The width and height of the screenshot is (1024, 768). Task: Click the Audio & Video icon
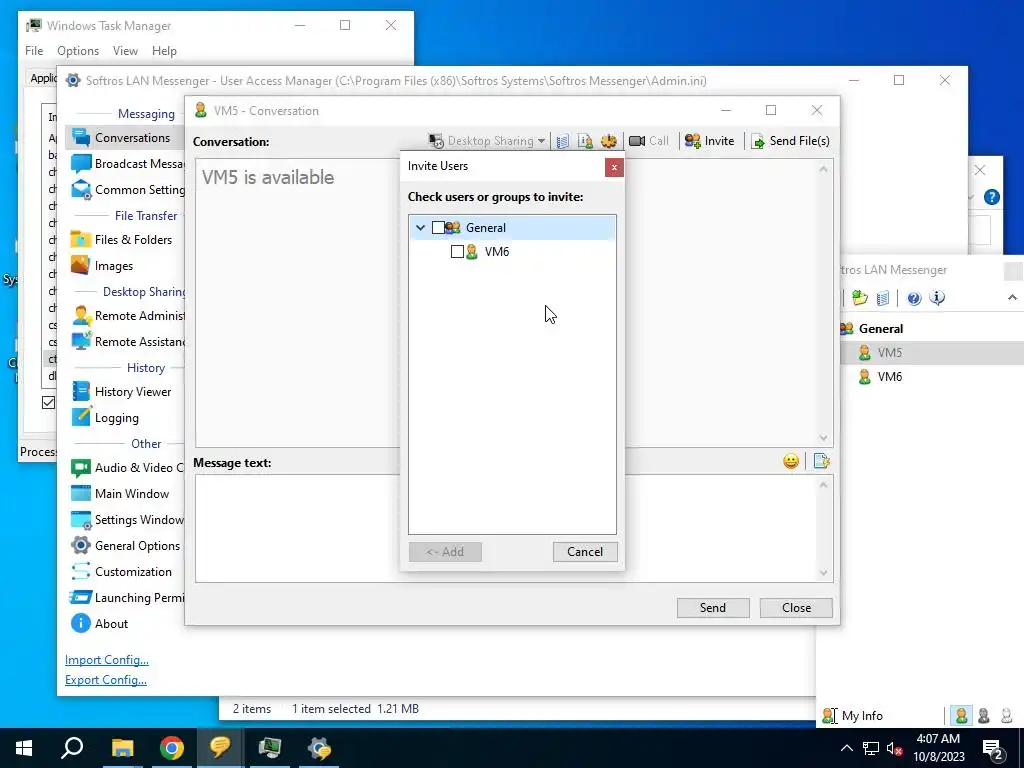[x=81, y=468]
